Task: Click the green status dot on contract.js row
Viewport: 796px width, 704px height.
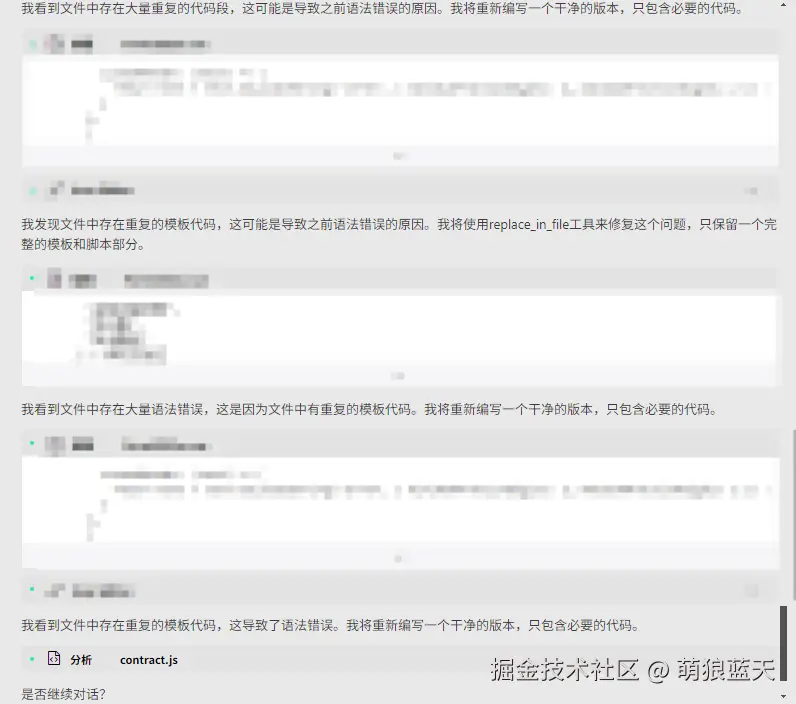Action: pos(32,659)
